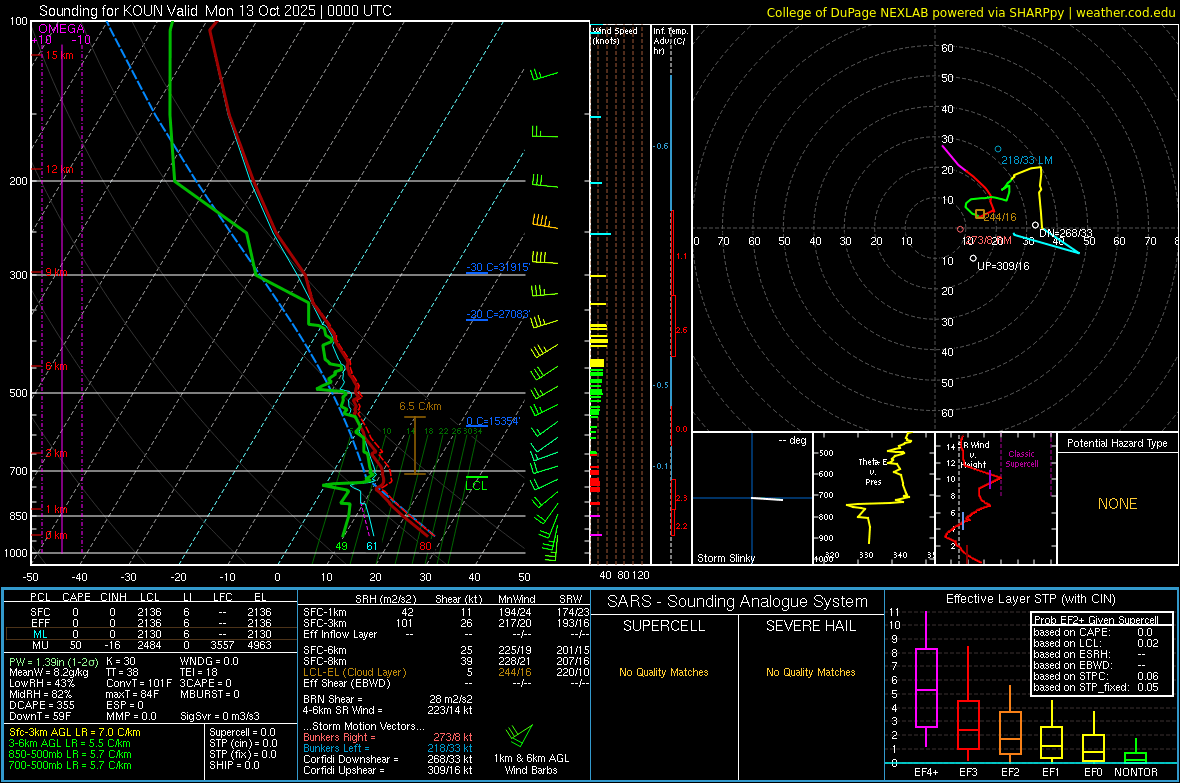The image size is (1180, 783).
Task: Click the SARS - Sounding Analogue System header
Action: click(x=738, y=602)
